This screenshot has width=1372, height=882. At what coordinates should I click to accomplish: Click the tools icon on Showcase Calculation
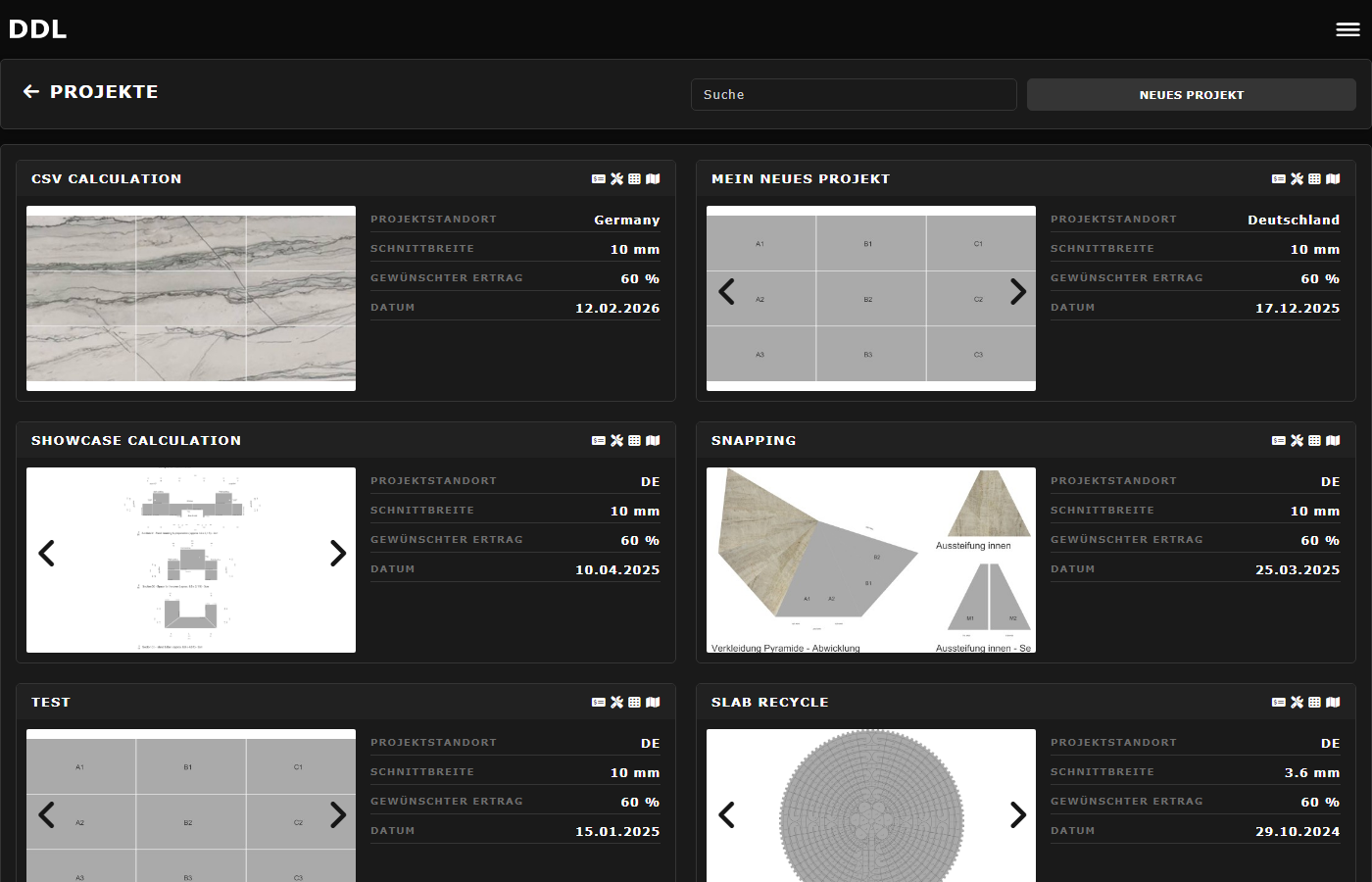[x=616, y=440]
